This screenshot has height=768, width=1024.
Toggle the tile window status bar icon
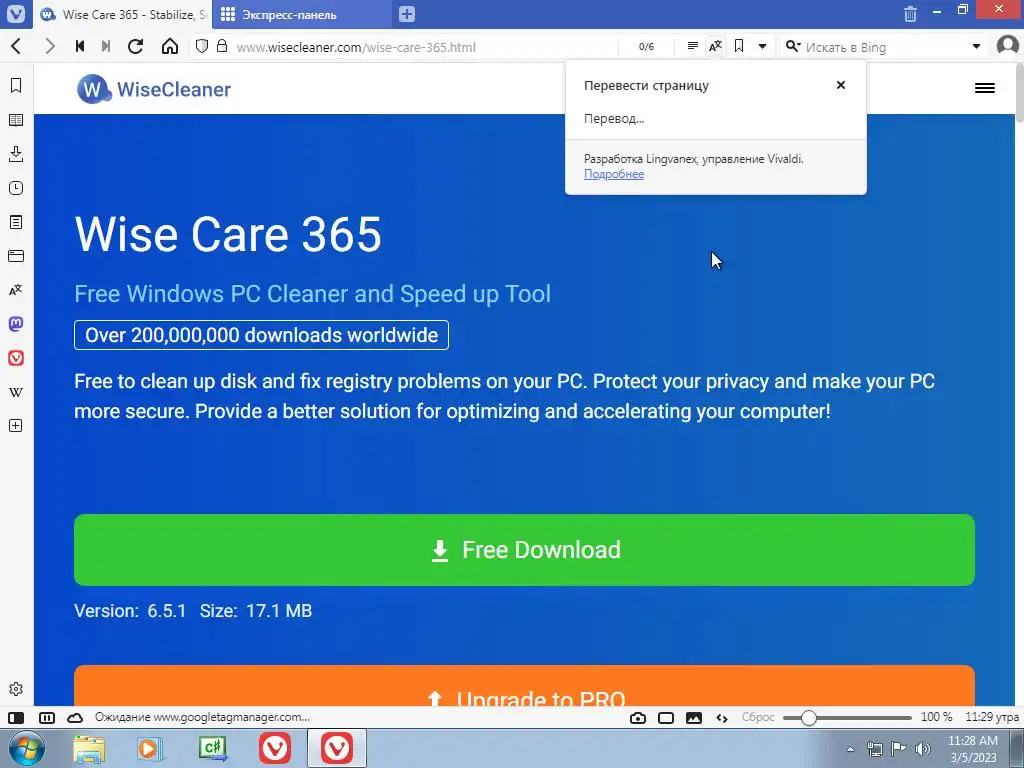(x=665, y=718)
